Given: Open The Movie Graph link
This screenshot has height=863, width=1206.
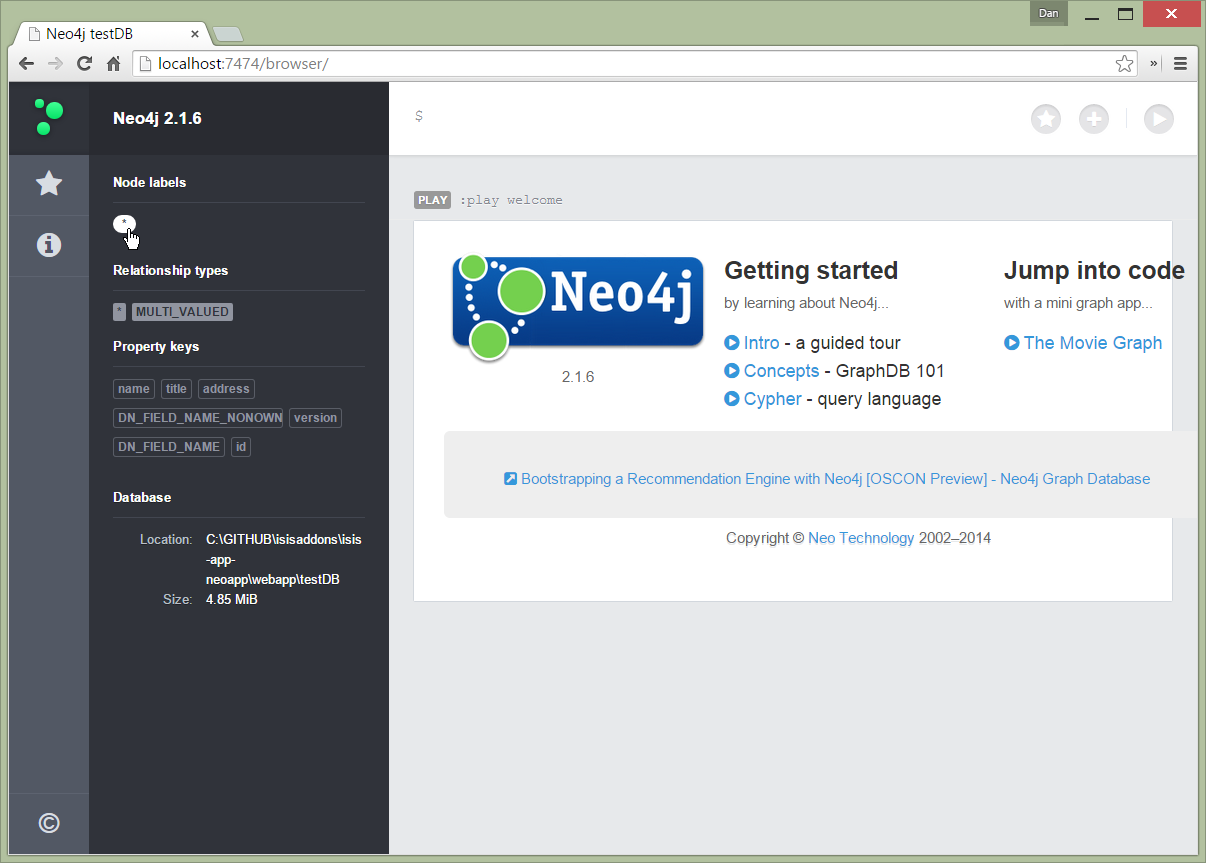Looking at the screenshot, I should [1093, 343].
